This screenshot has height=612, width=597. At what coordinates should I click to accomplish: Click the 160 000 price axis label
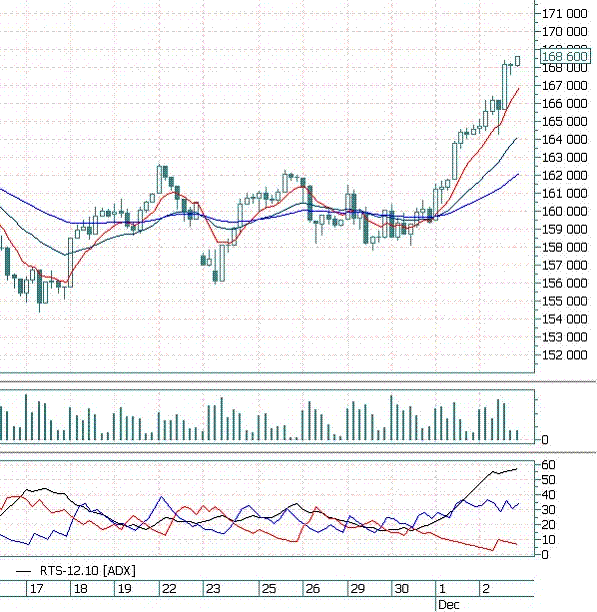tap(565, 211)
